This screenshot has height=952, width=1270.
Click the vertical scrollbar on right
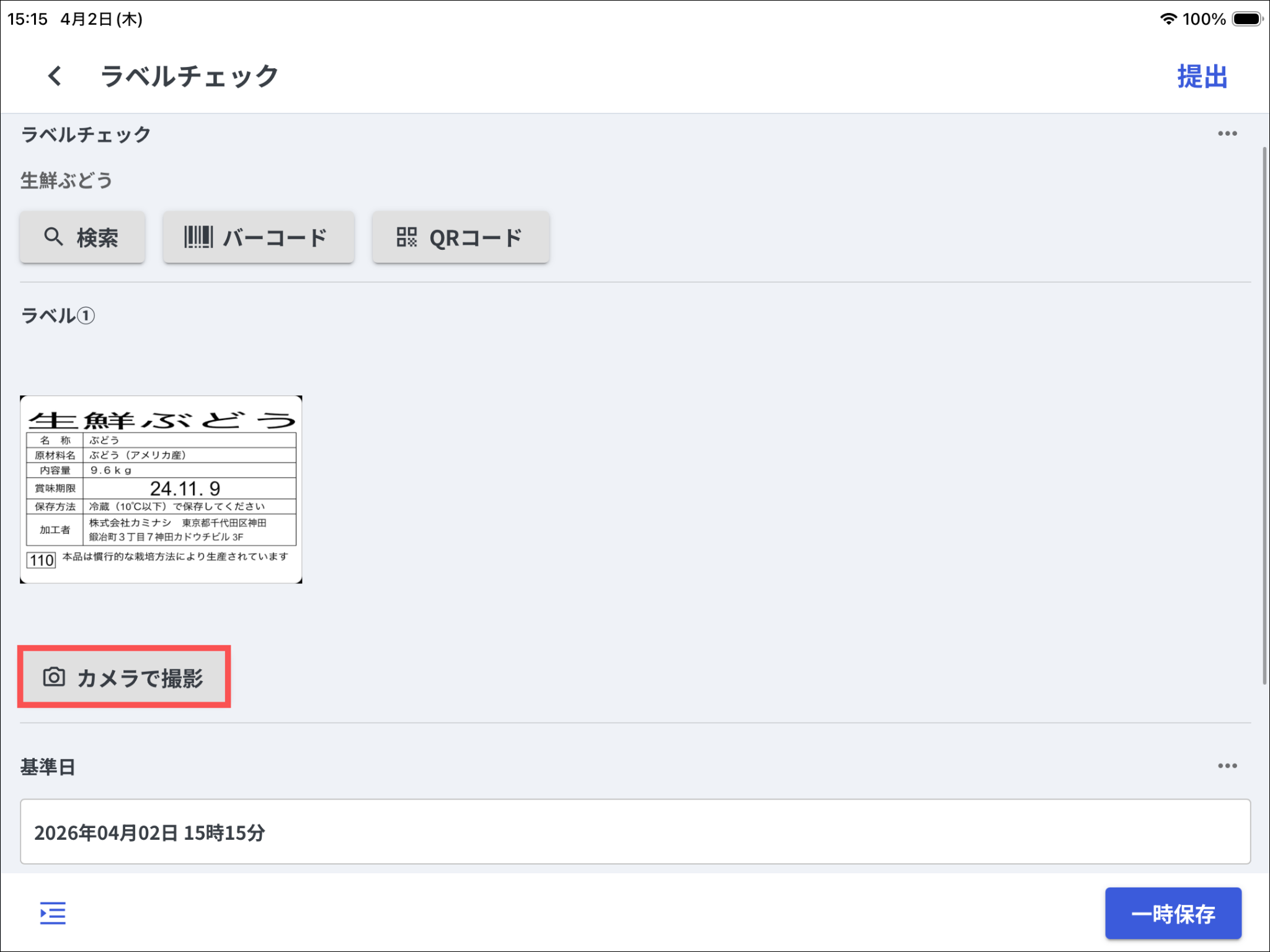point(1264,415)
